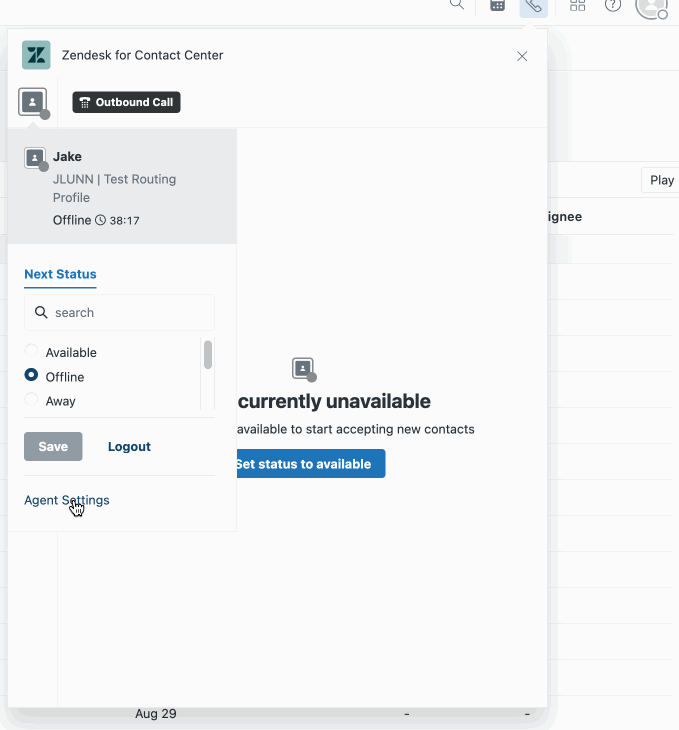The width and height of the screenshot is (679, 730).
Task: Click the 'Zendesk for Contact Center' title
Action: tap(143, 55)
